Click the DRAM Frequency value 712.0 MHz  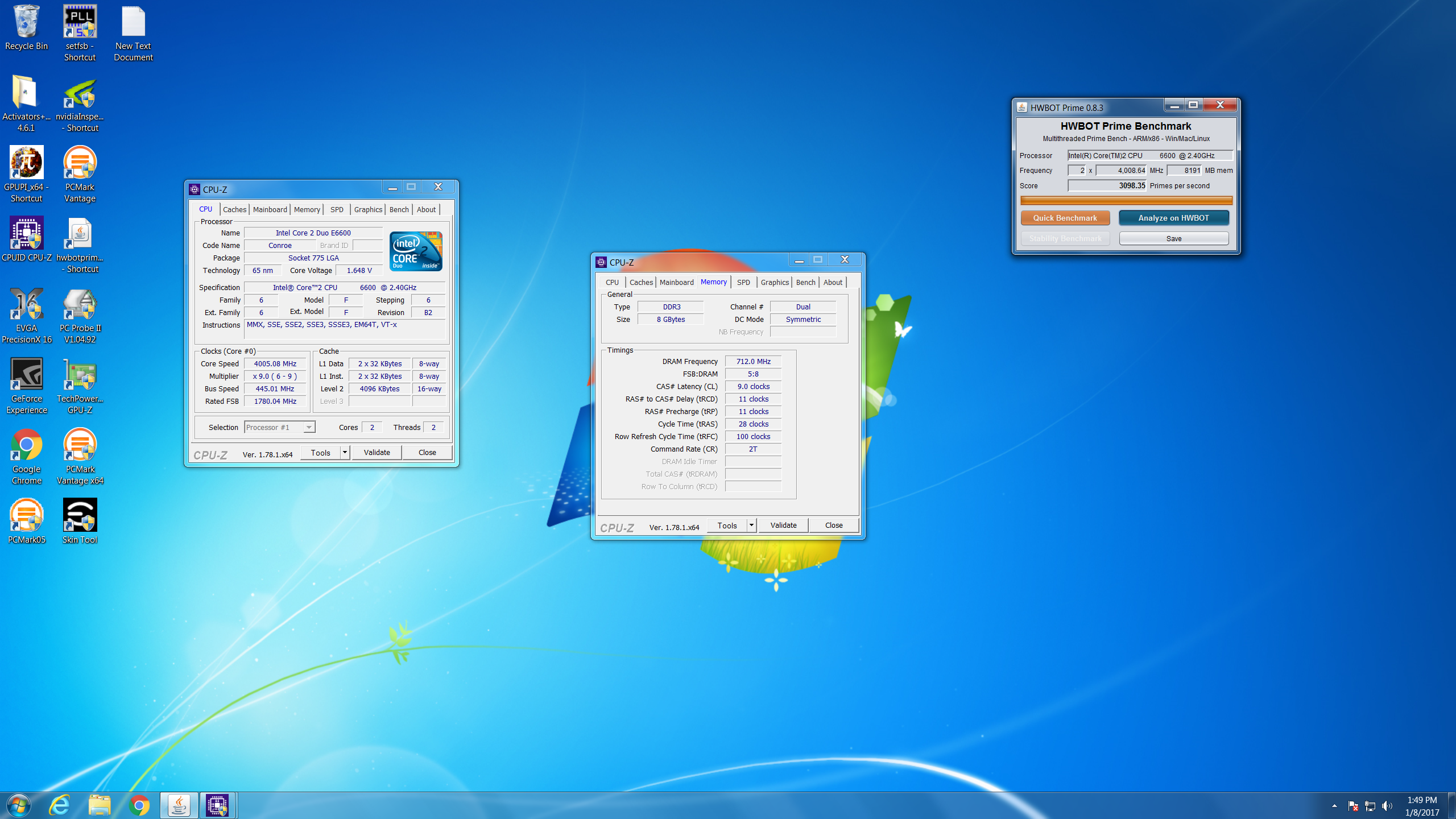[753, 361]
